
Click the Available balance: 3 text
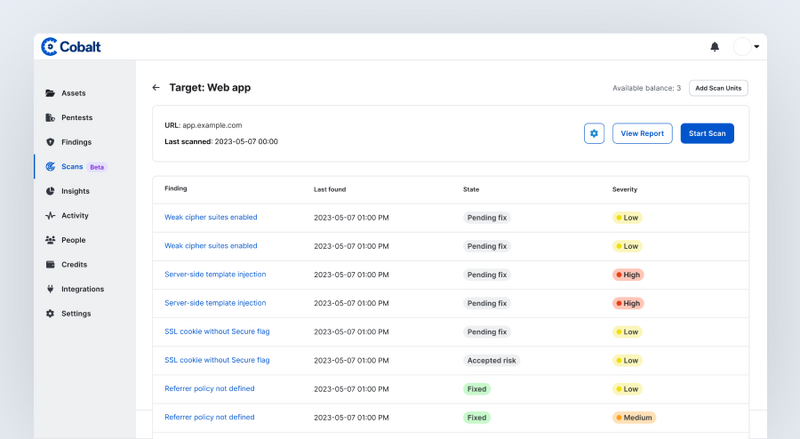(x=646, y=88)
